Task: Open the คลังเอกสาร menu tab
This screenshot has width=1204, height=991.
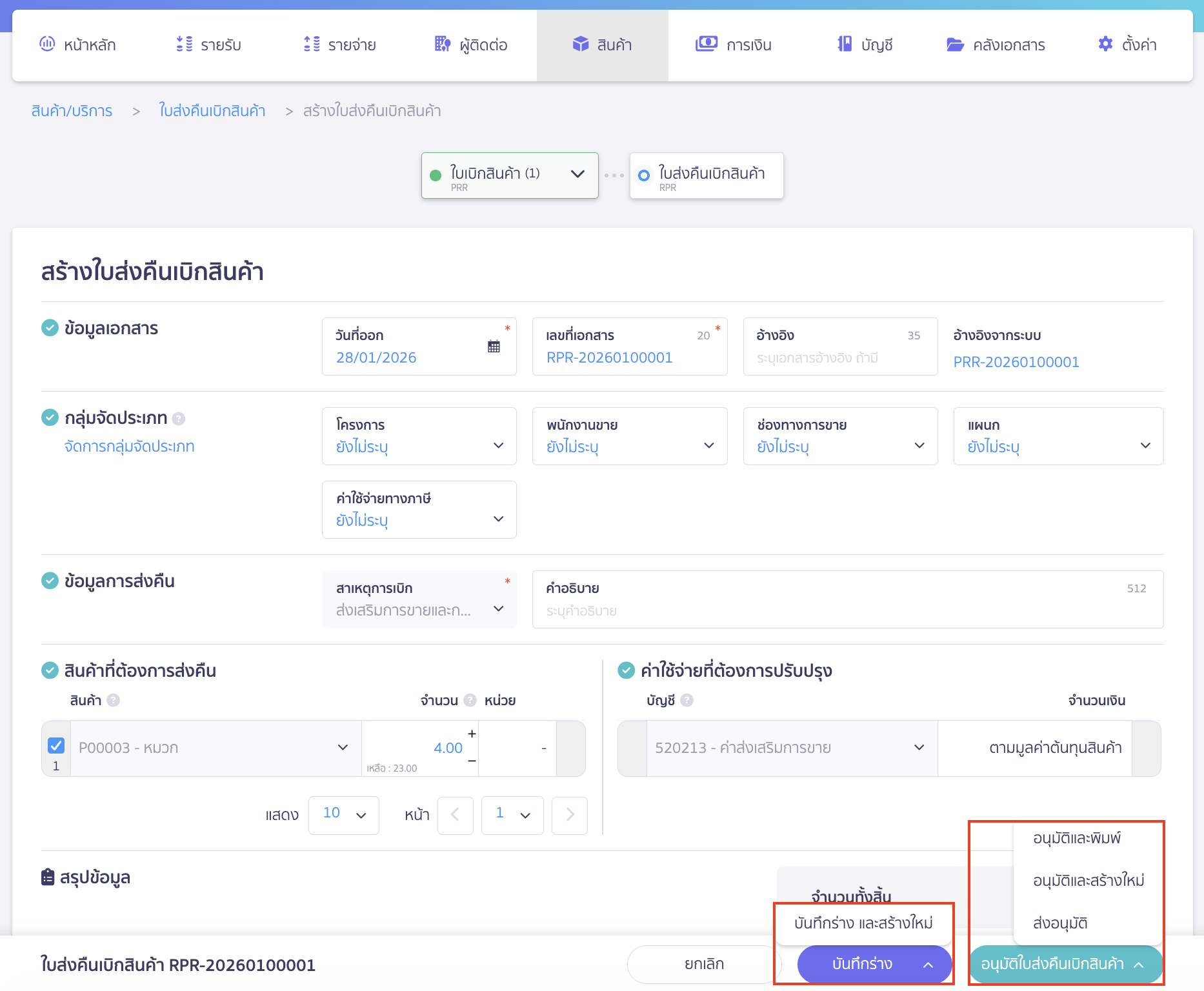Action: 996,45
